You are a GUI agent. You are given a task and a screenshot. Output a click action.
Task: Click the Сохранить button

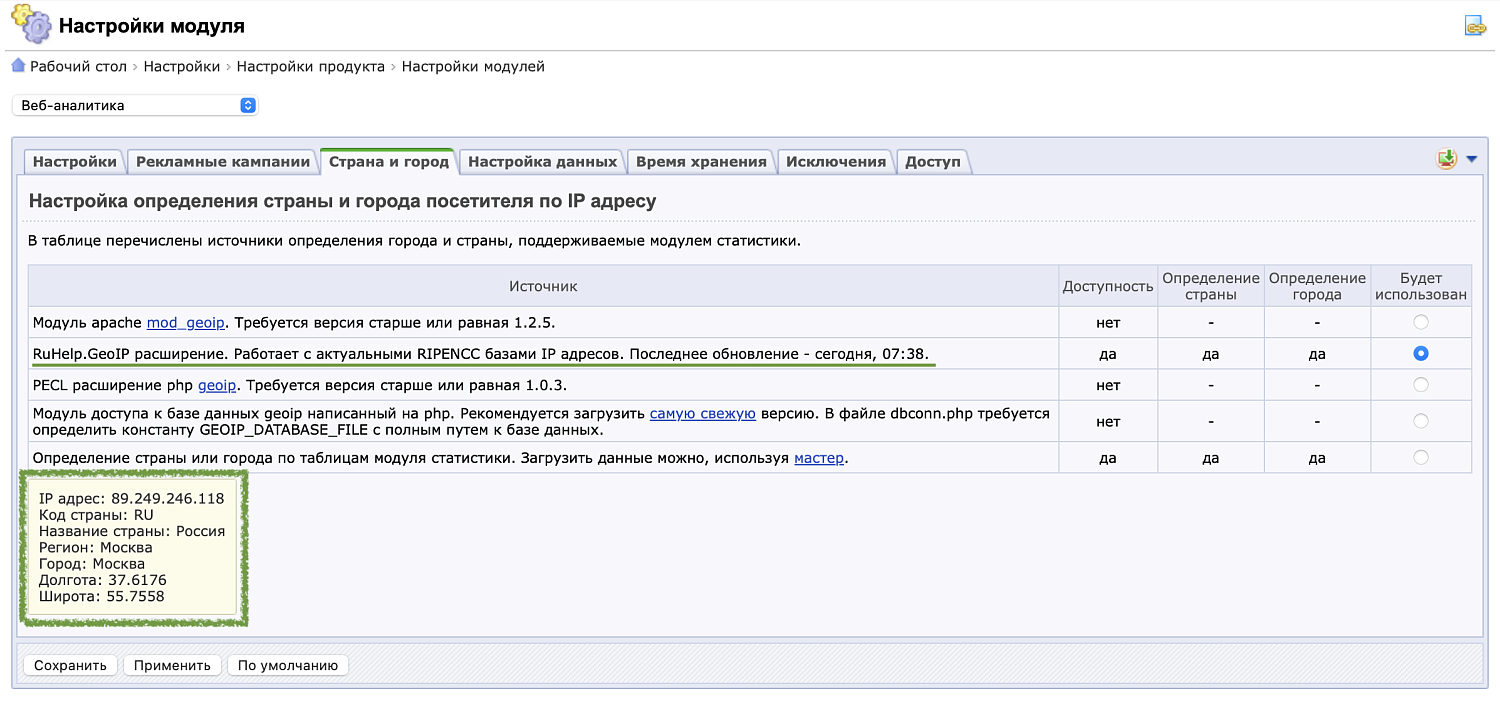pos(70,665)
